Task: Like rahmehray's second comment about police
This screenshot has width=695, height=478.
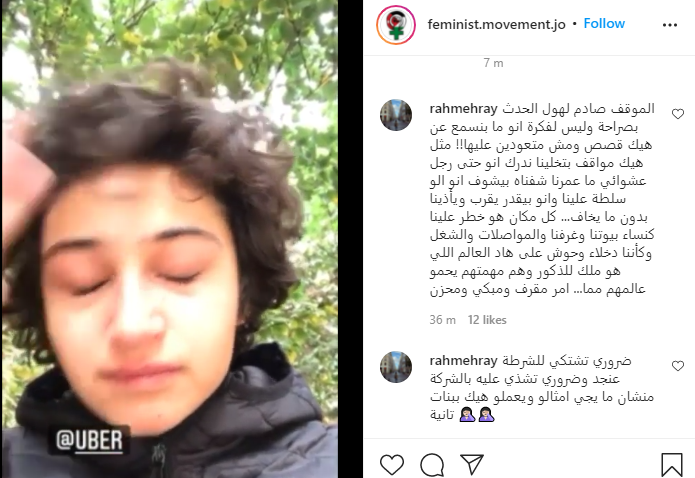Action: 678,366
